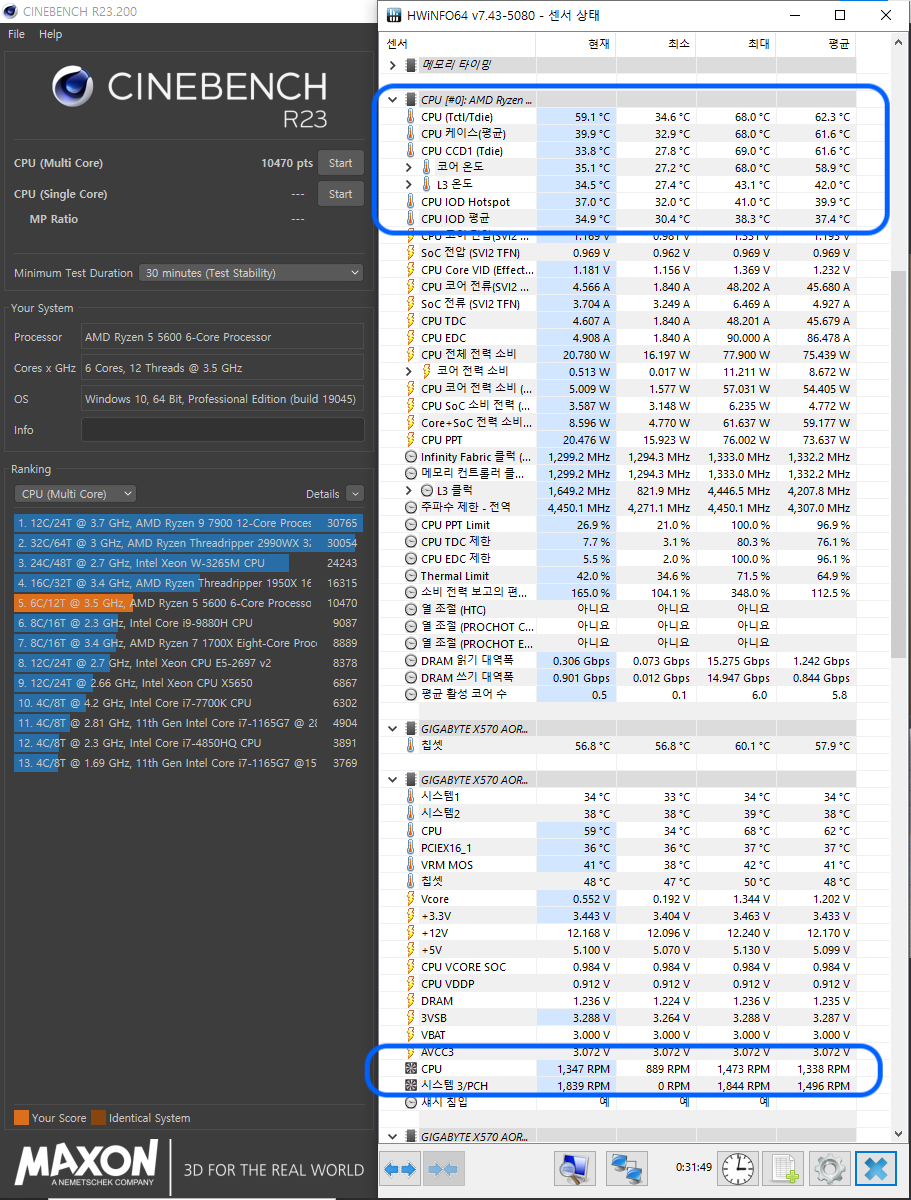Viewport: 911px width, 1200px height.
Task: Expand the 메모리 타이밍 sensor group
Action: (x=393, y=65)
